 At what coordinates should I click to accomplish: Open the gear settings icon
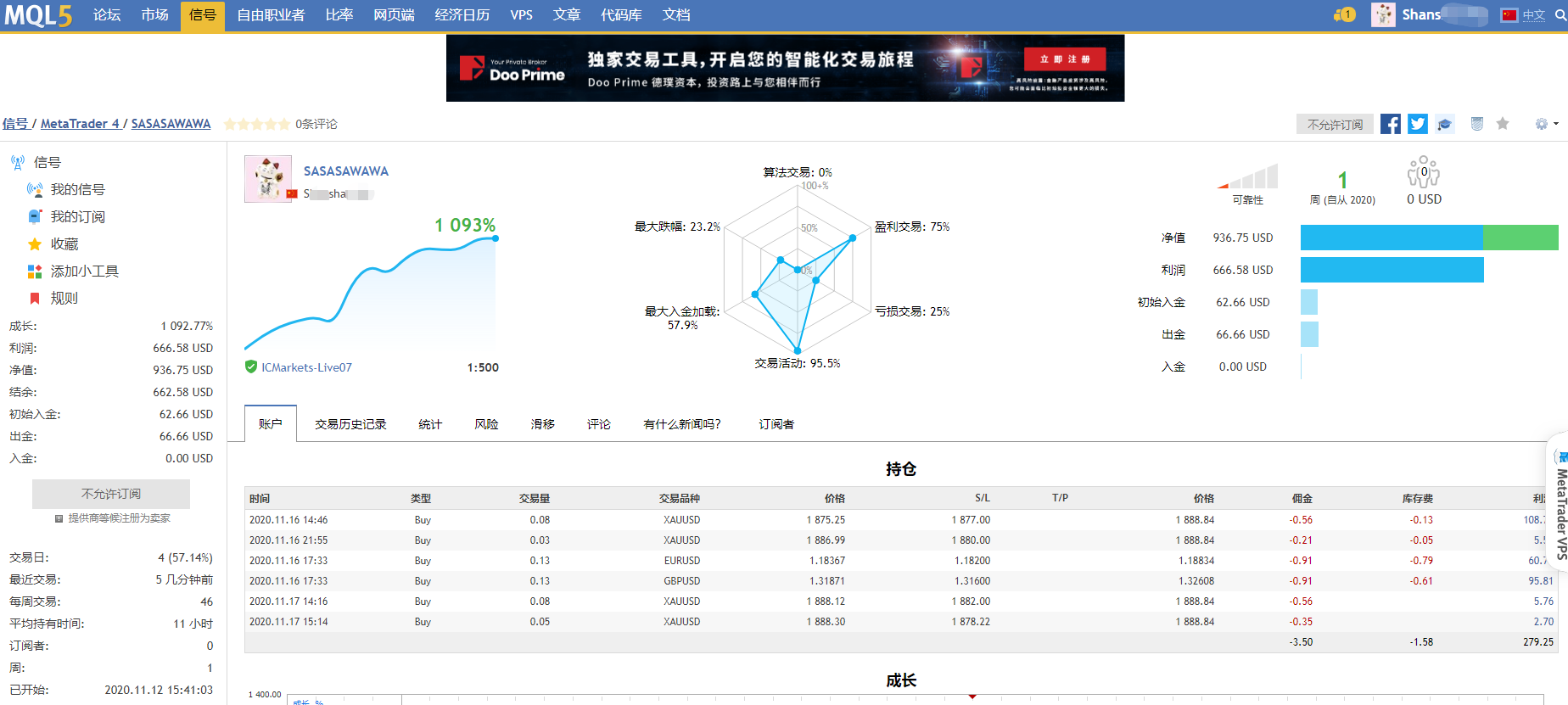point(1542,124)
